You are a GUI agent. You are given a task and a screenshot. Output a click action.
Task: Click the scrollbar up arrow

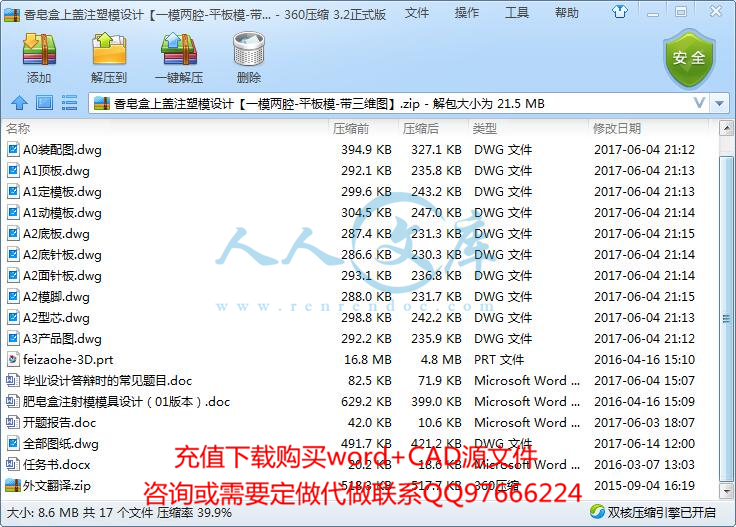tap(726, 128)
